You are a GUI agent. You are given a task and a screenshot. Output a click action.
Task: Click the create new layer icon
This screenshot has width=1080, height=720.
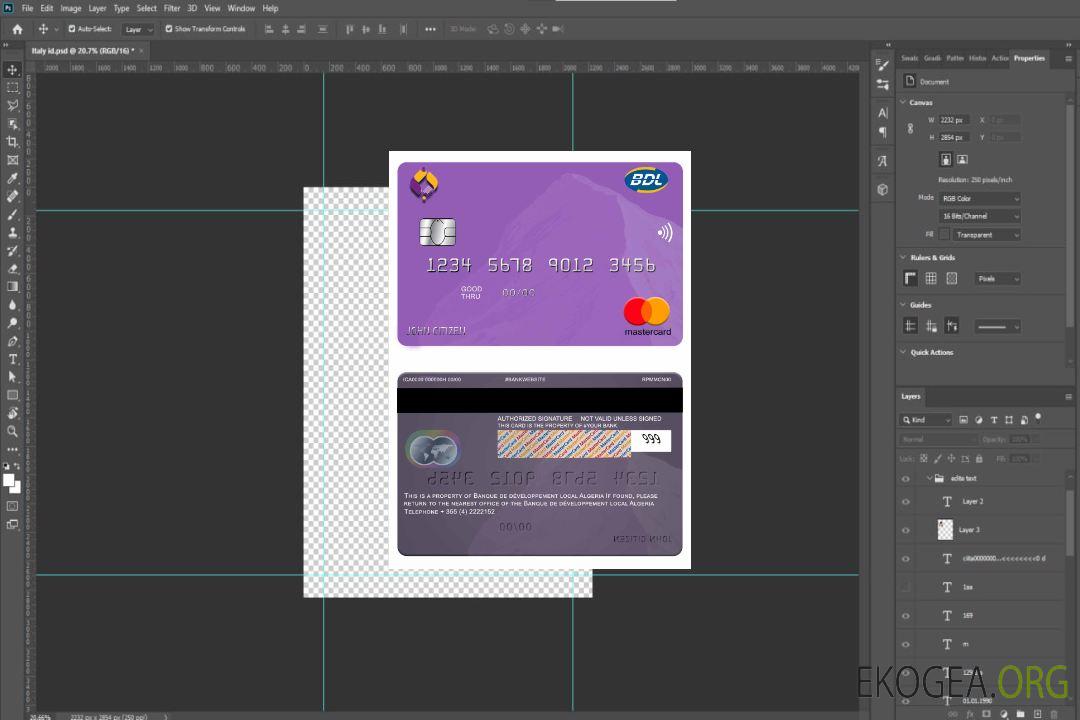tap(1037, 714)
